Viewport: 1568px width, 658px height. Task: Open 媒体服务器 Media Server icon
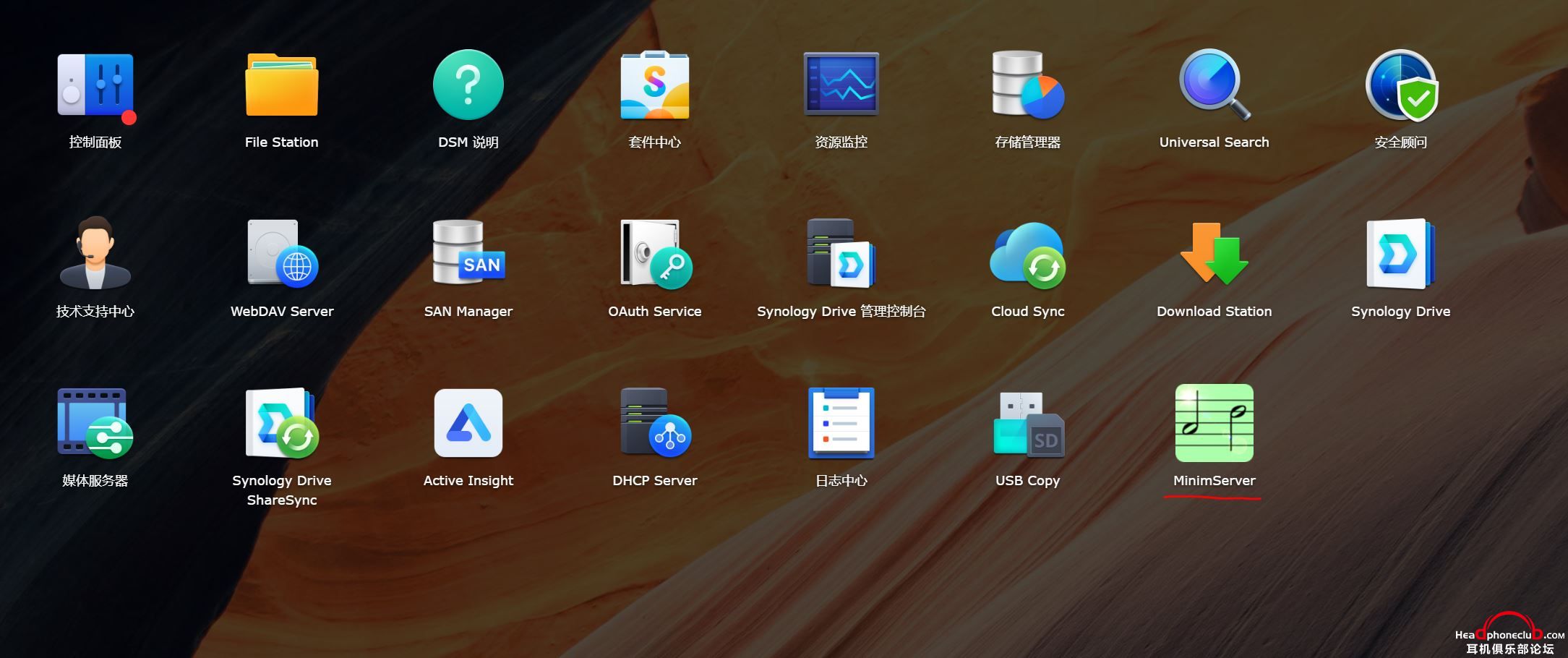coord(95,423)
